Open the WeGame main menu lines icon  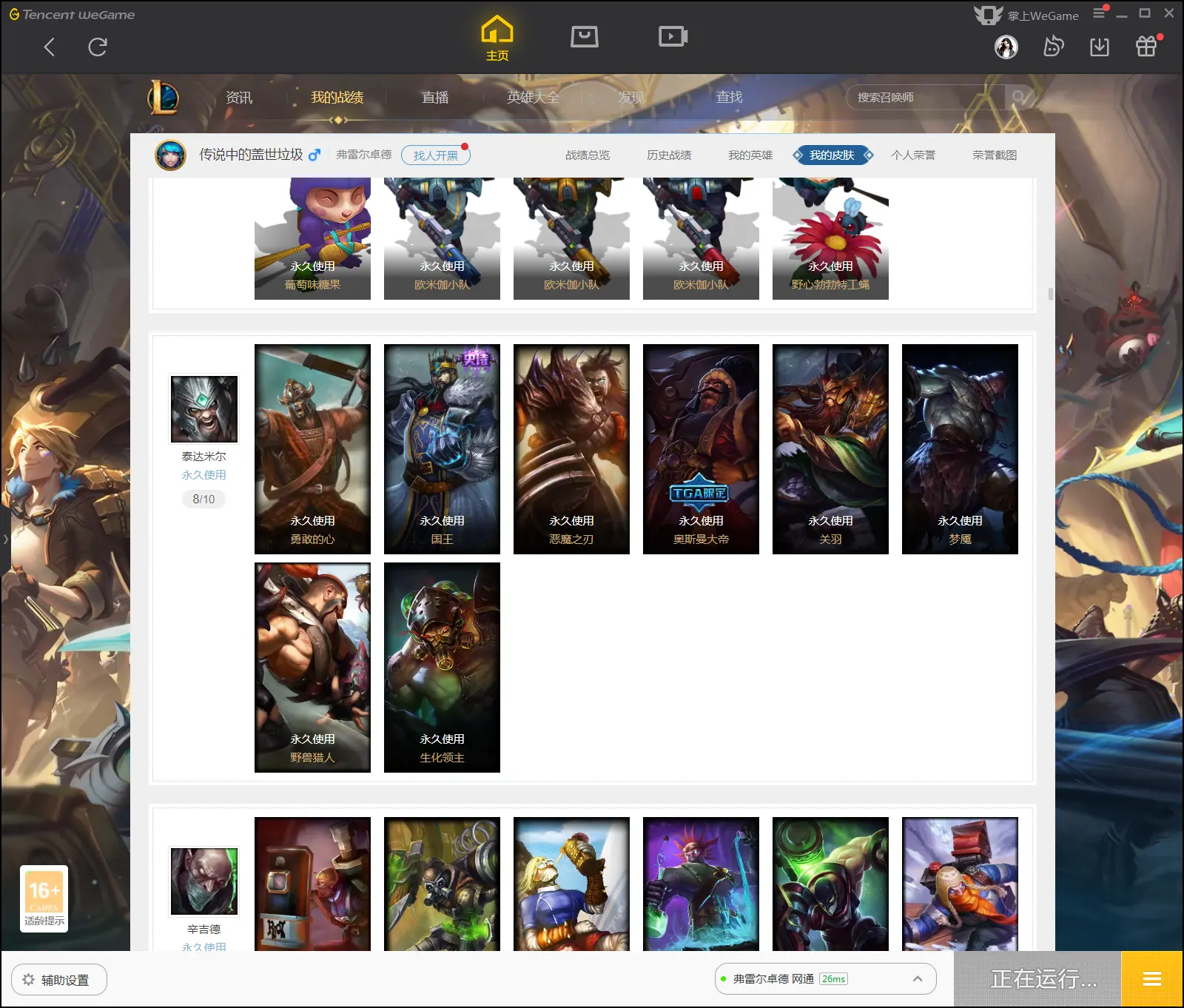(x=1099, y=13)
